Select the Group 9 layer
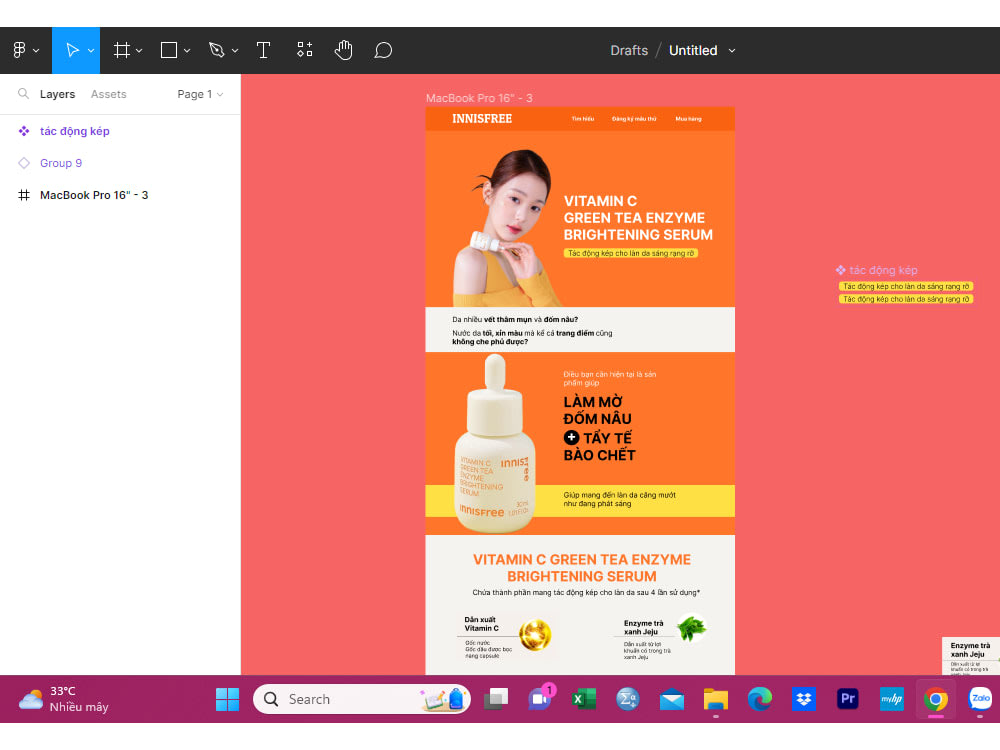Viewport: 1000px width, 750px height. (61, 163)
